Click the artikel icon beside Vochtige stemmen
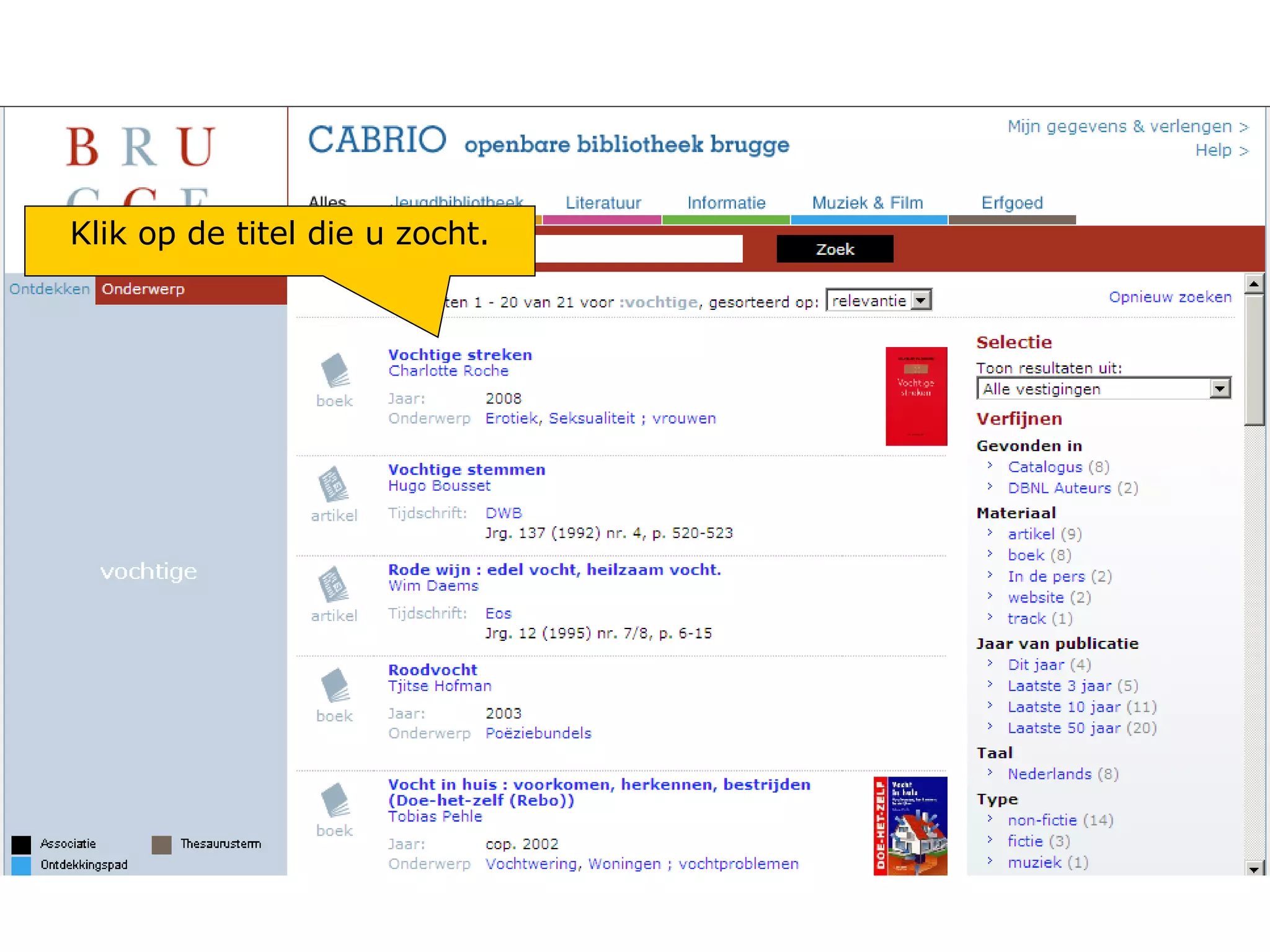 334,484
